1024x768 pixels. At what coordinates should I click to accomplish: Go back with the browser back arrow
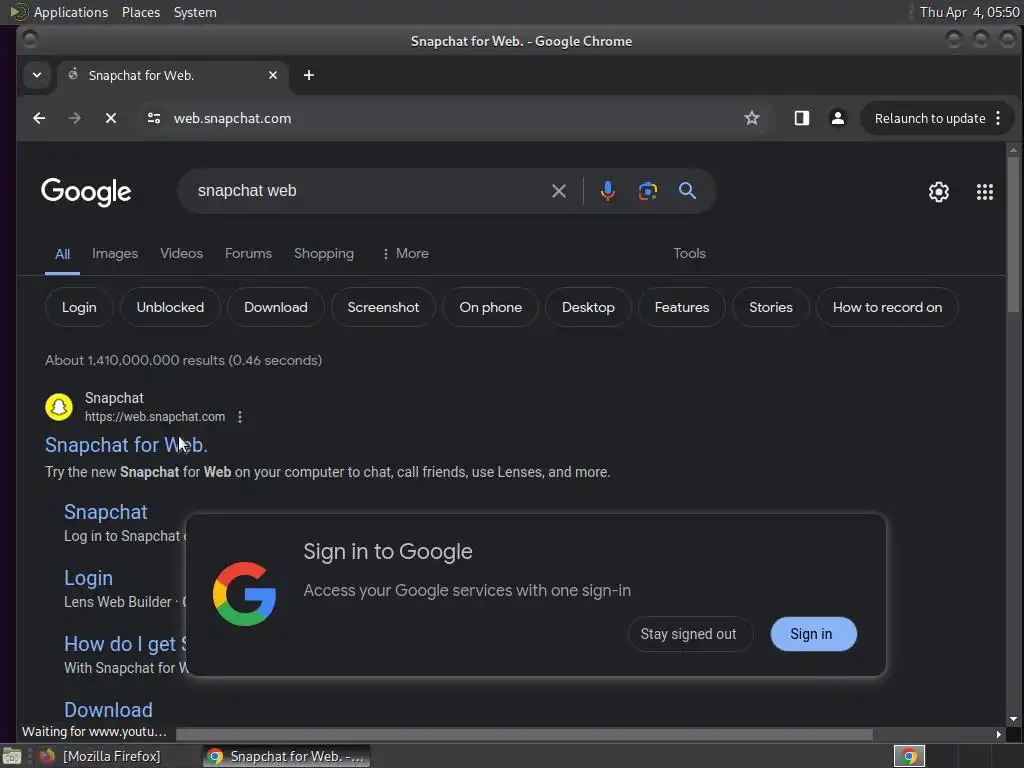[39, 118]
